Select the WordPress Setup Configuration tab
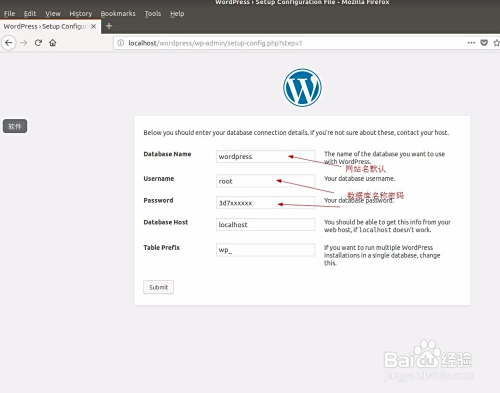 [50, 26]
